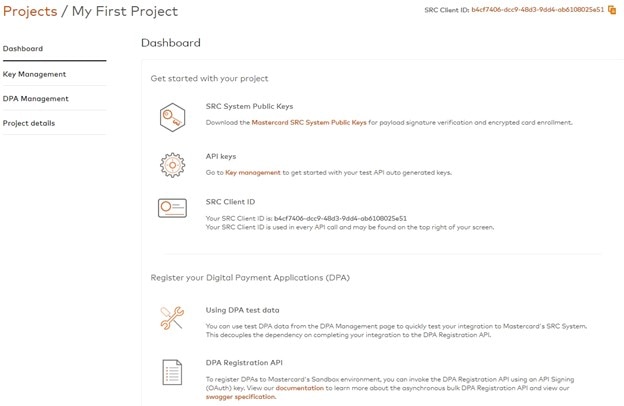The image size is (624, 406).
Task: Click the Using DPA test data heading
Action: (x=242, y=310)
